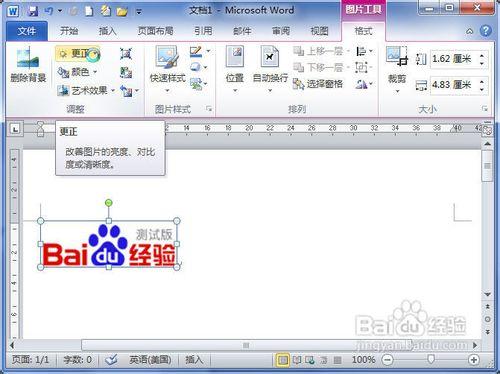Expand the Picture Border dropdown arrow
Screen dimensions: 500x374
click(208, 51)
